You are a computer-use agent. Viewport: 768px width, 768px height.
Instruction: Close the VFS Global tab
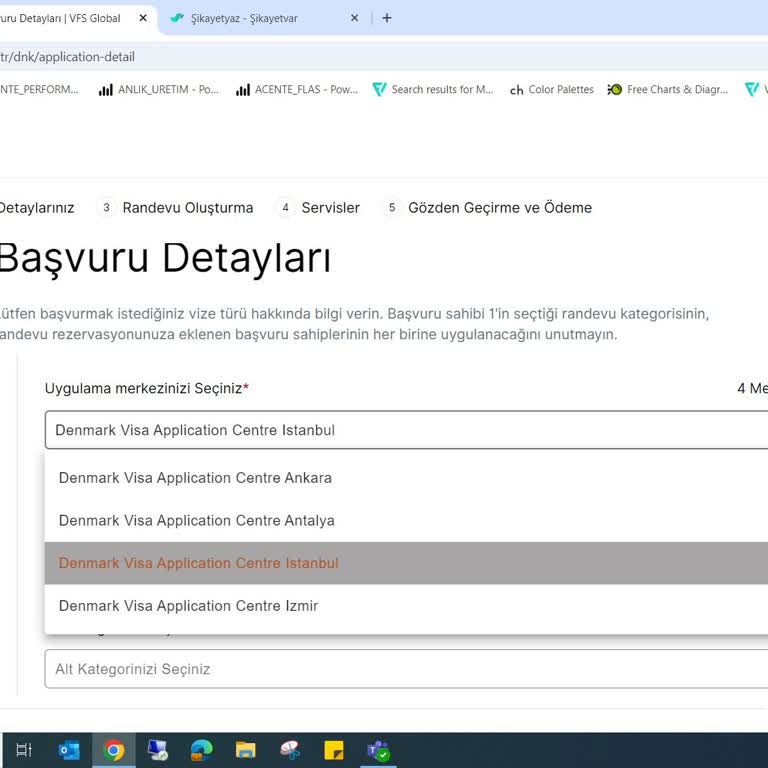[143, 18]
